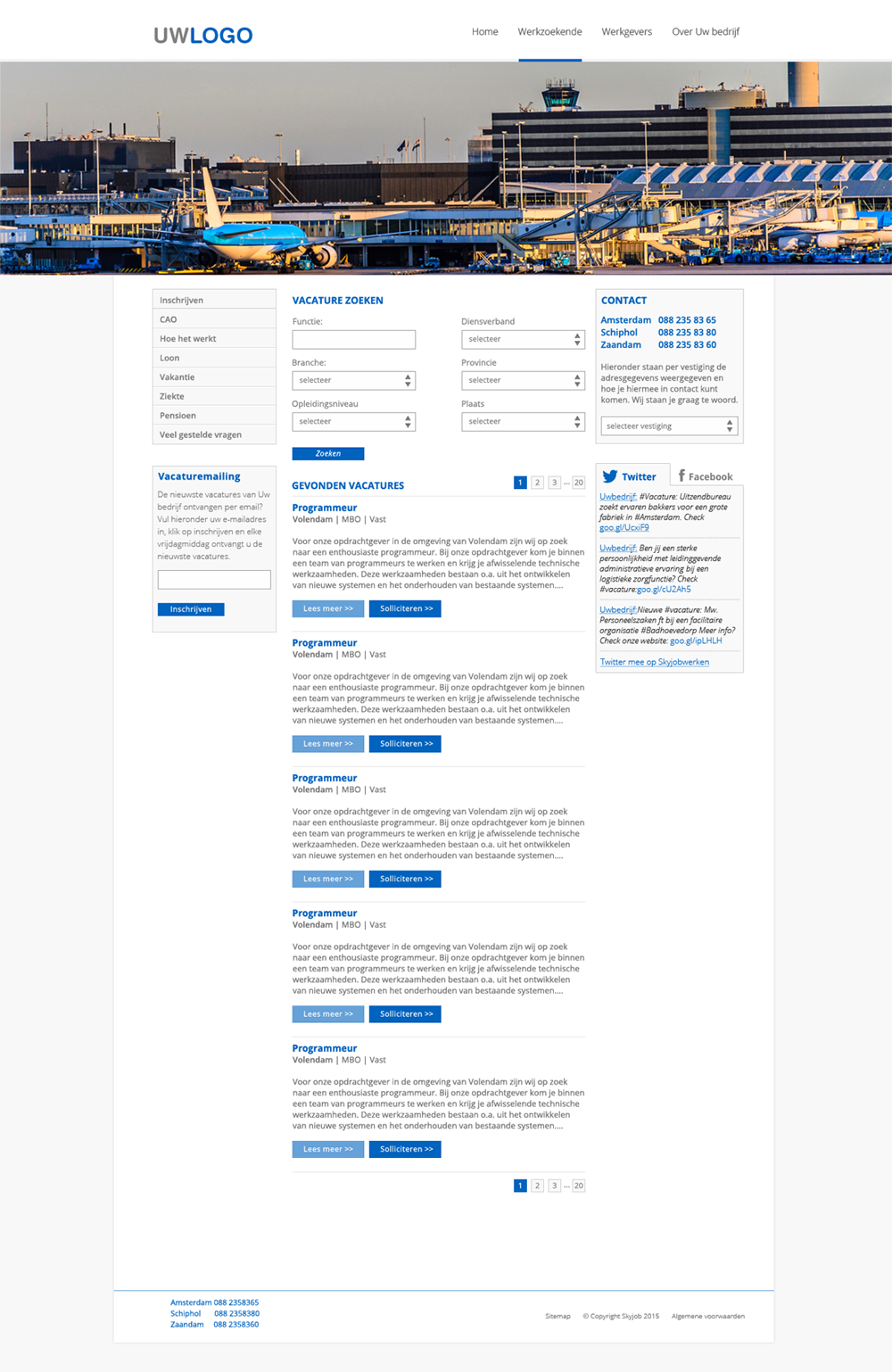Switch to the Facebook feed tab
Viewport: 892px width, 1372px height.
tap(705, 476)
